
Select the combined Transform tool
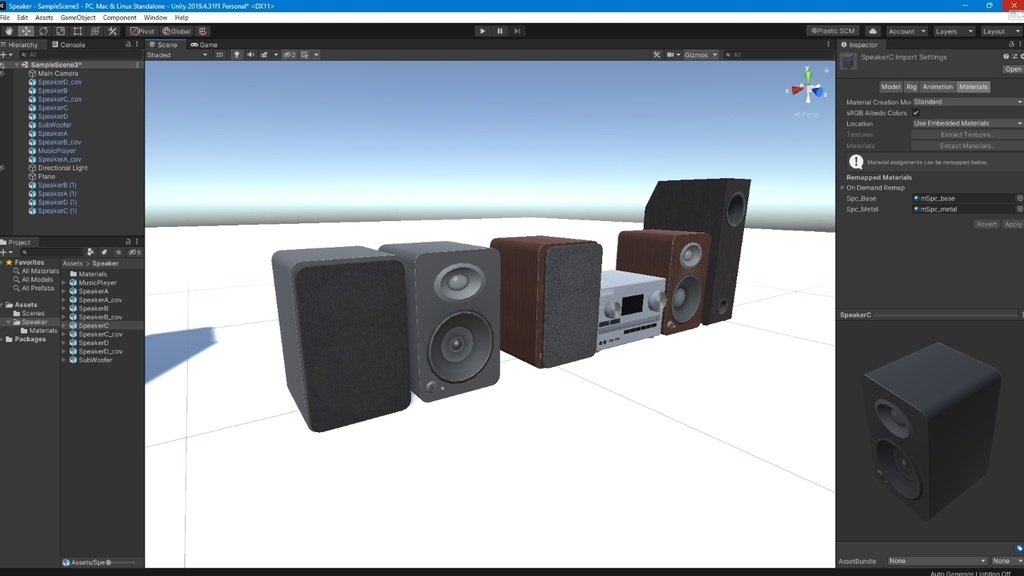tap(95, 31)
